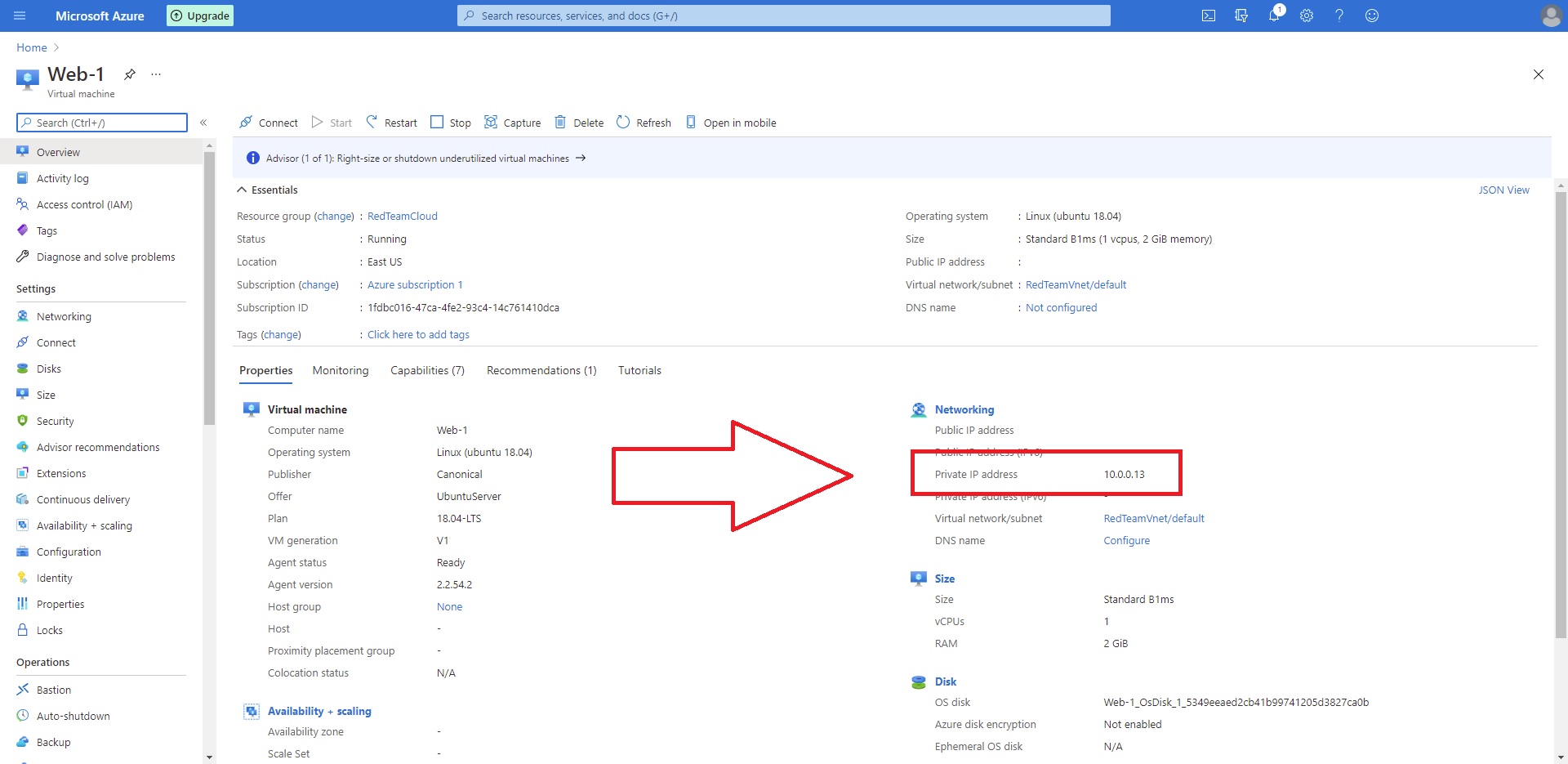Click Refresh in the VM toolbar
Screen dimensions: 1568x764
644,123
